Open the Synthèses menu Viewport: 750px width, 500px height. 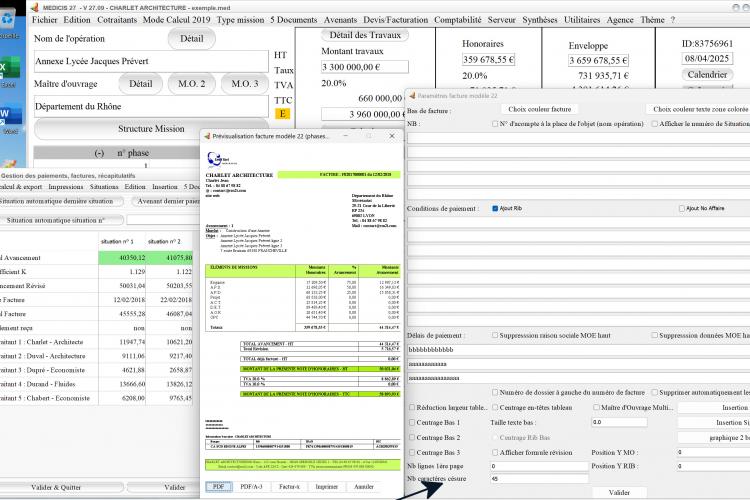pos(540,20)
